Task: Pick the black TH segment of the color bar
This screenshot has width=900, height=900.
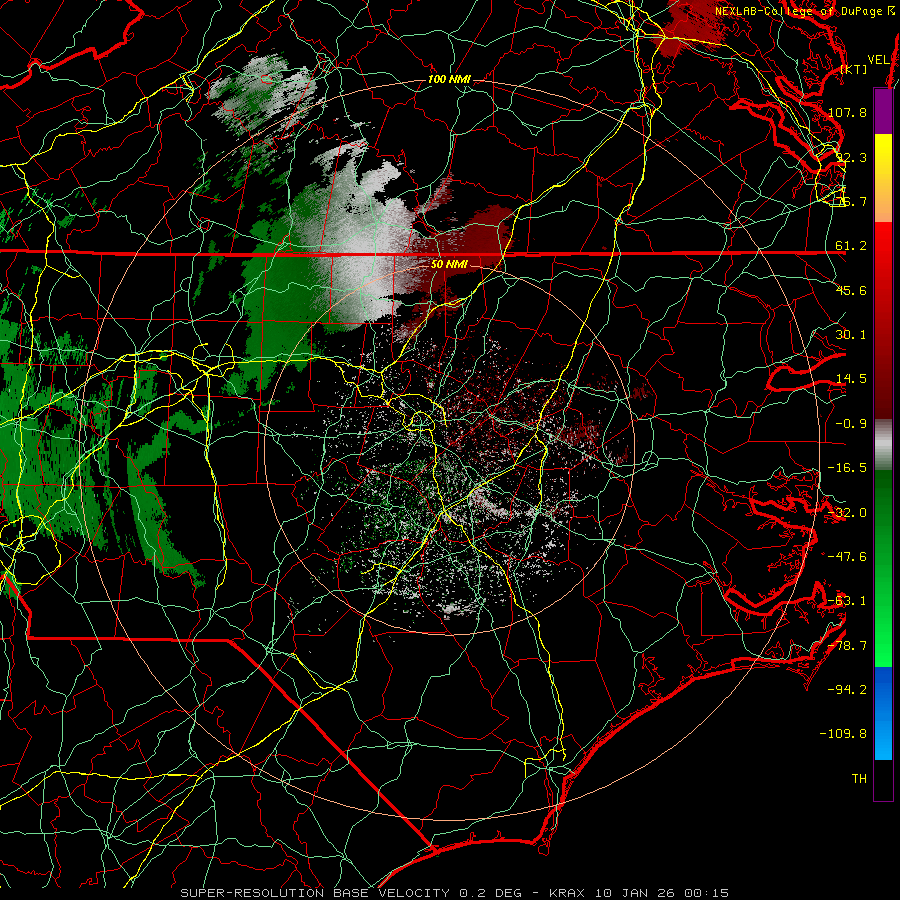Action: pyautogui.click(x=883, y=779)
